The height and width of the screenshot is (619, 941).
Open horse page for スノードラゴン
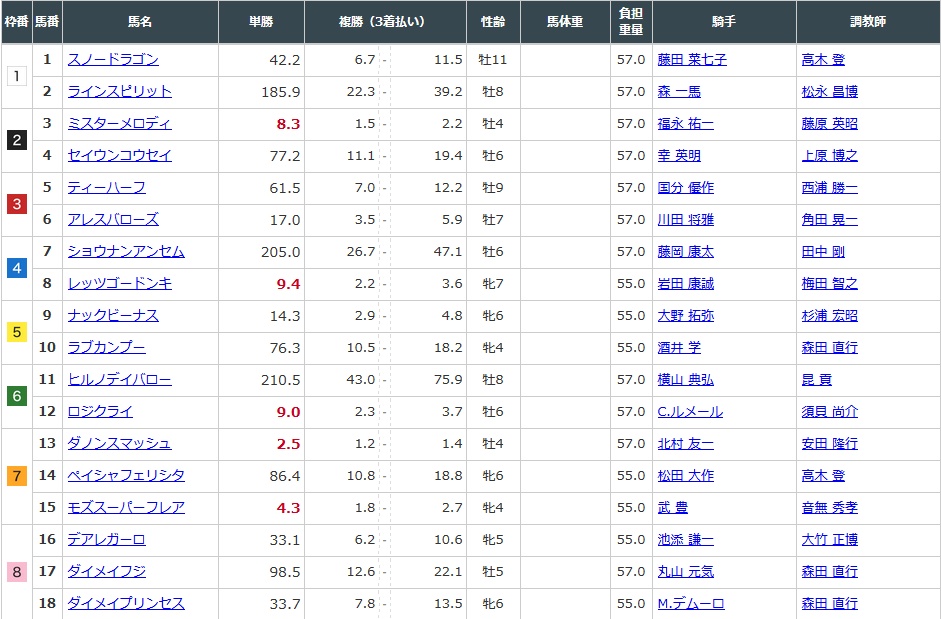point(112,60)
